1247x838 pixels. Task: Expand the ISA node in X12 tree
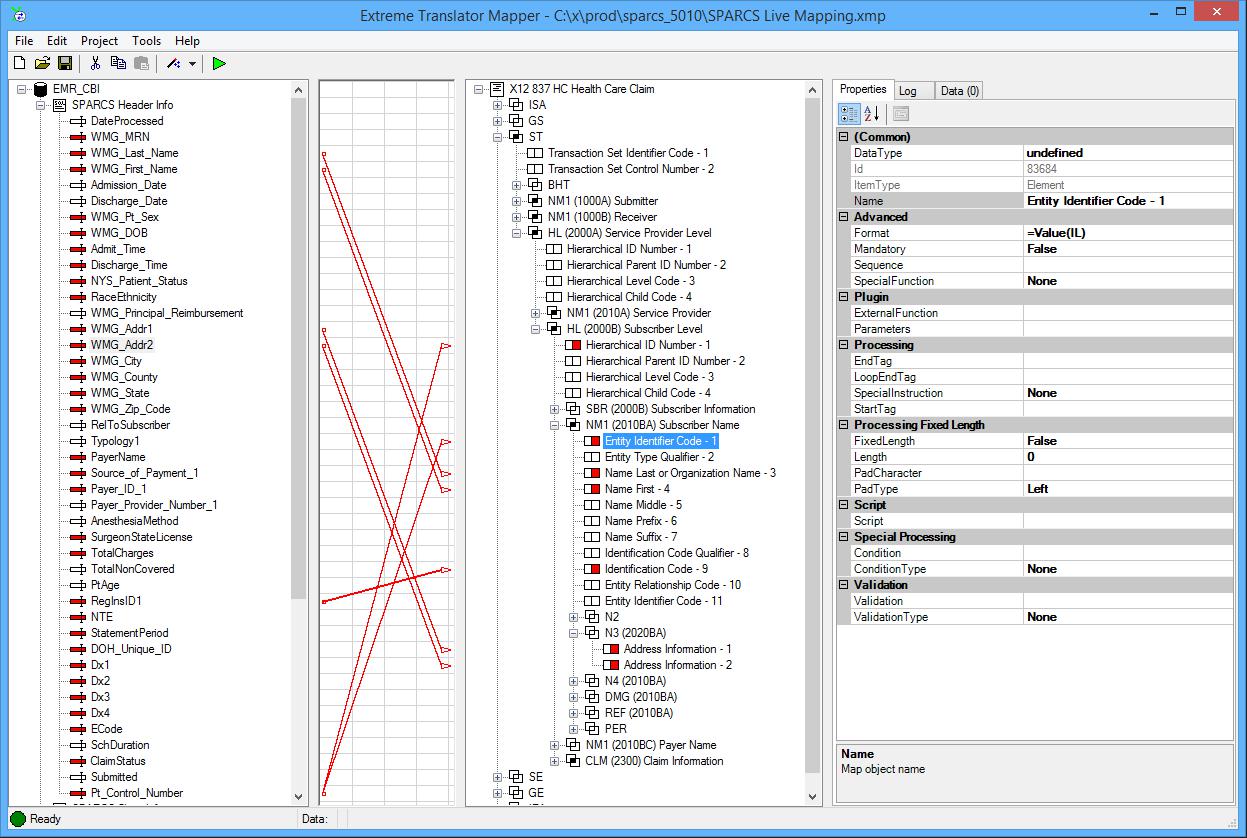[x=498, y=105]
